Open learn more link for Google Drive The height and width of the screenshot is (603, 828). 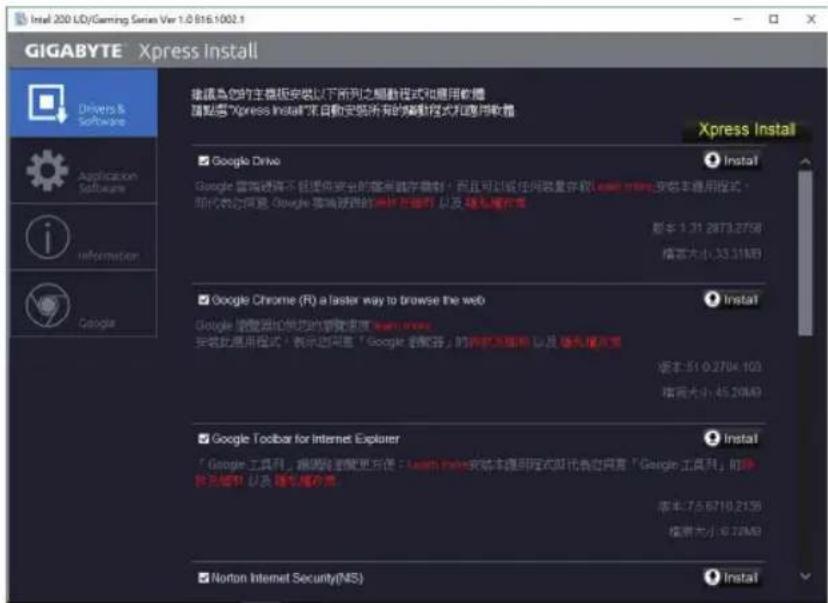(625, 186)
